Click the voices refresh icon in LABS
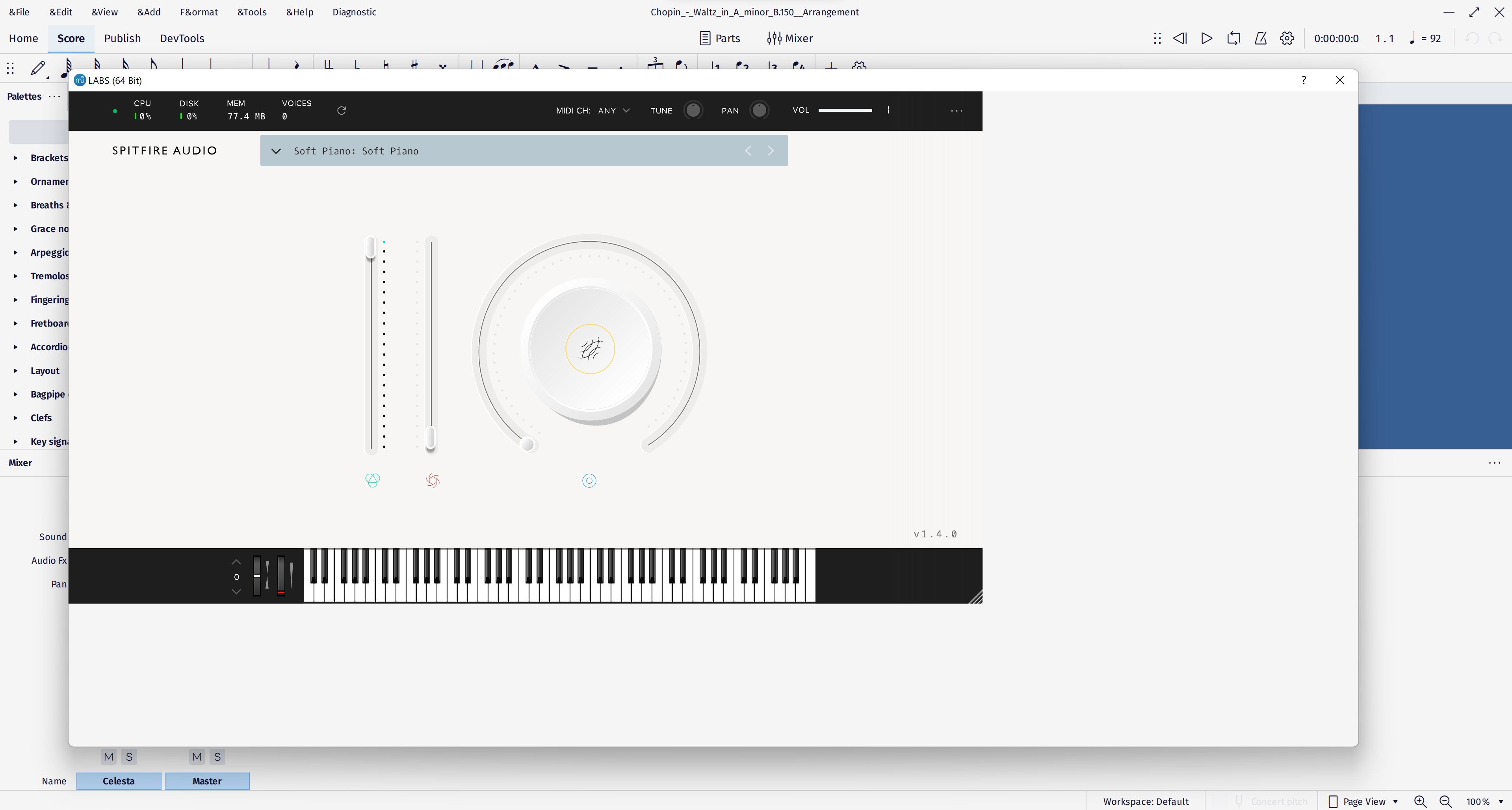 pos(342,110)
